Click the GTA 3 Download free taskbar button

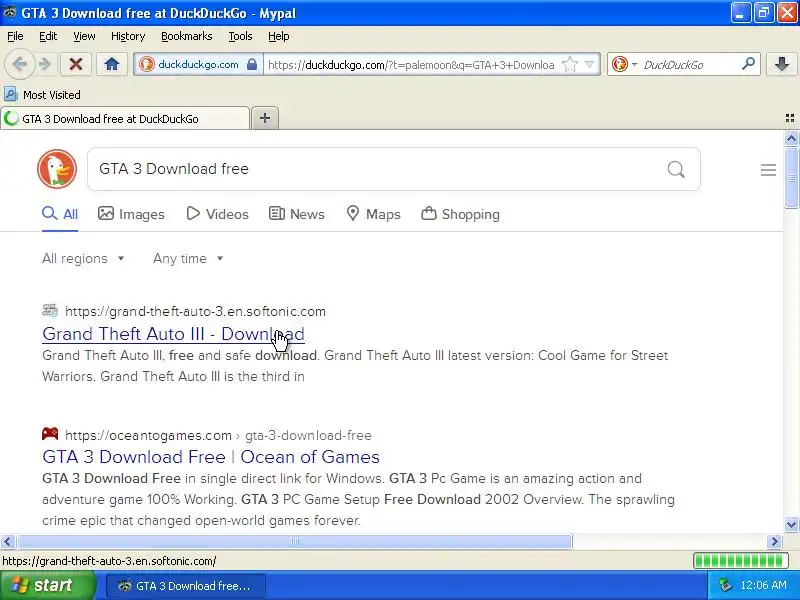[186, 586]
